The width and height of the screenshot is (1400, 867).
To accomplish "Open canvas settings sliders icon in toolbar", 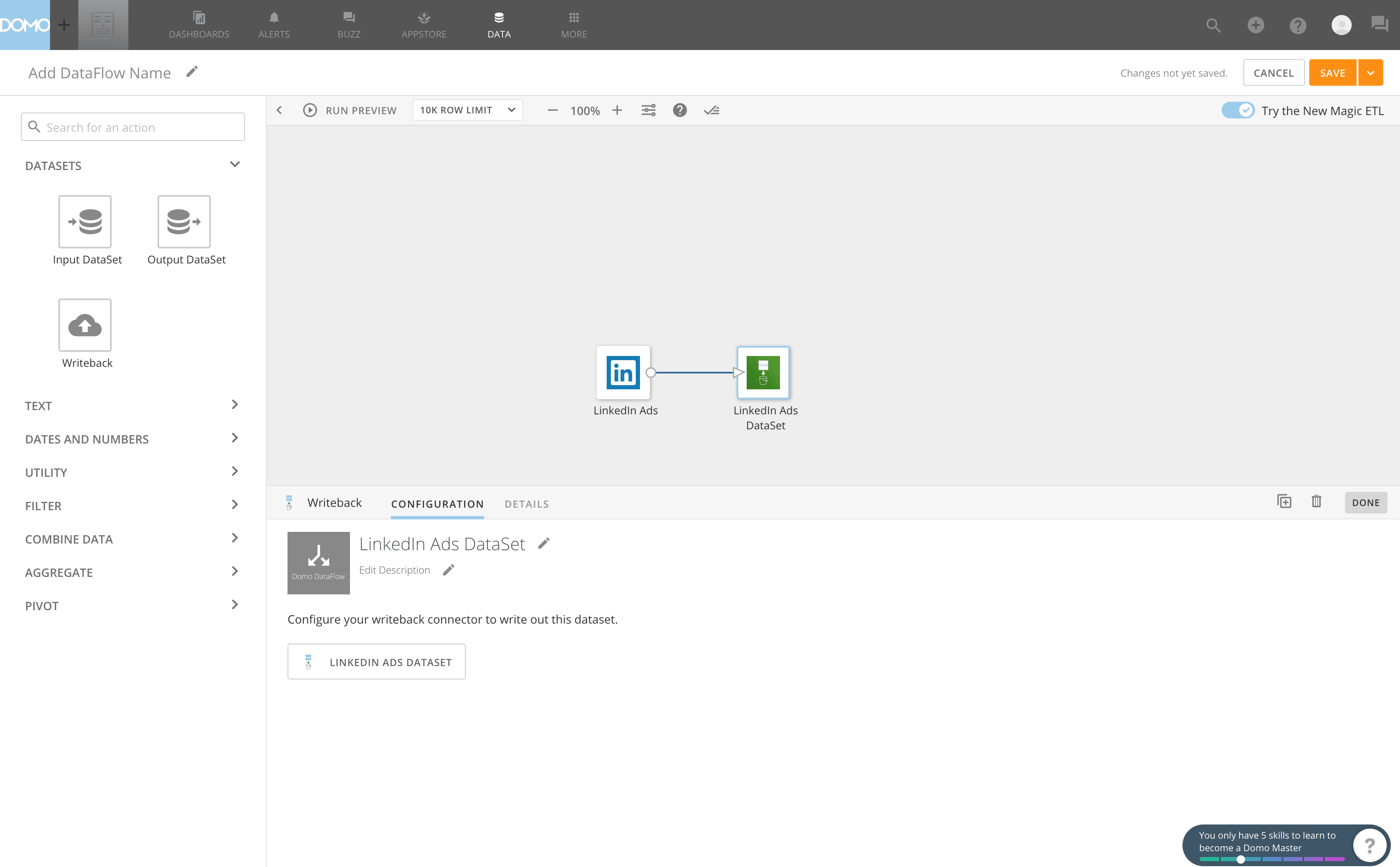I will (648, 110).
